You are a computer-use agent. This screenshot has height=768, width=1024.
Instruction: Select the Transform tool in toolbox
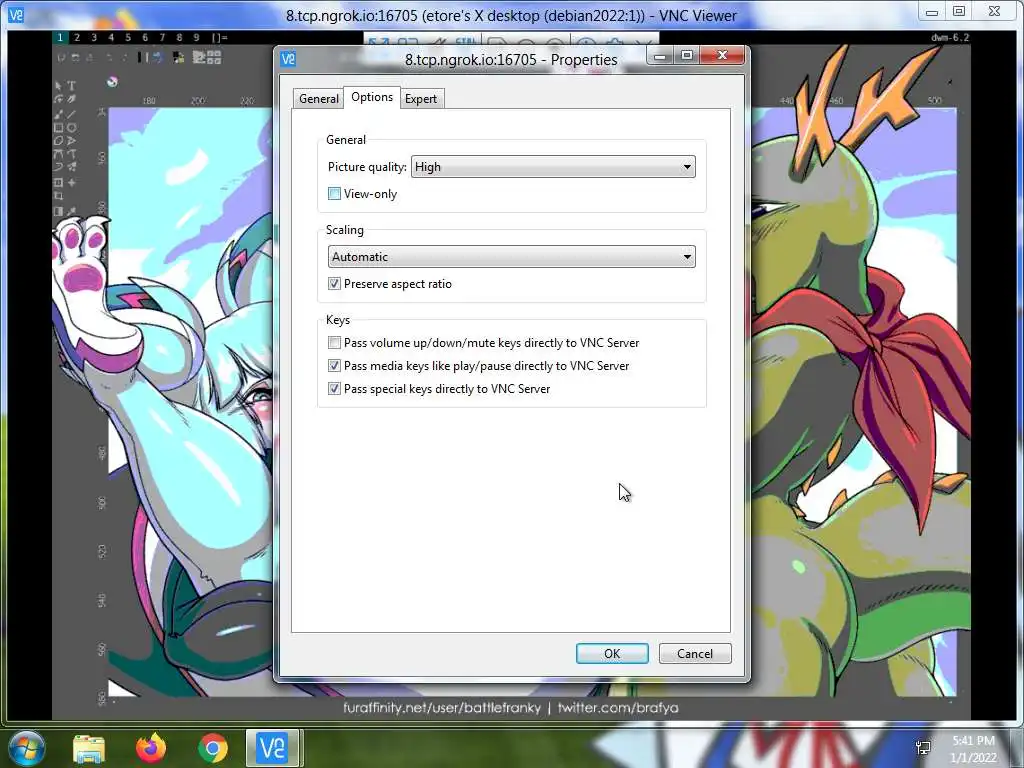(58, 182)
